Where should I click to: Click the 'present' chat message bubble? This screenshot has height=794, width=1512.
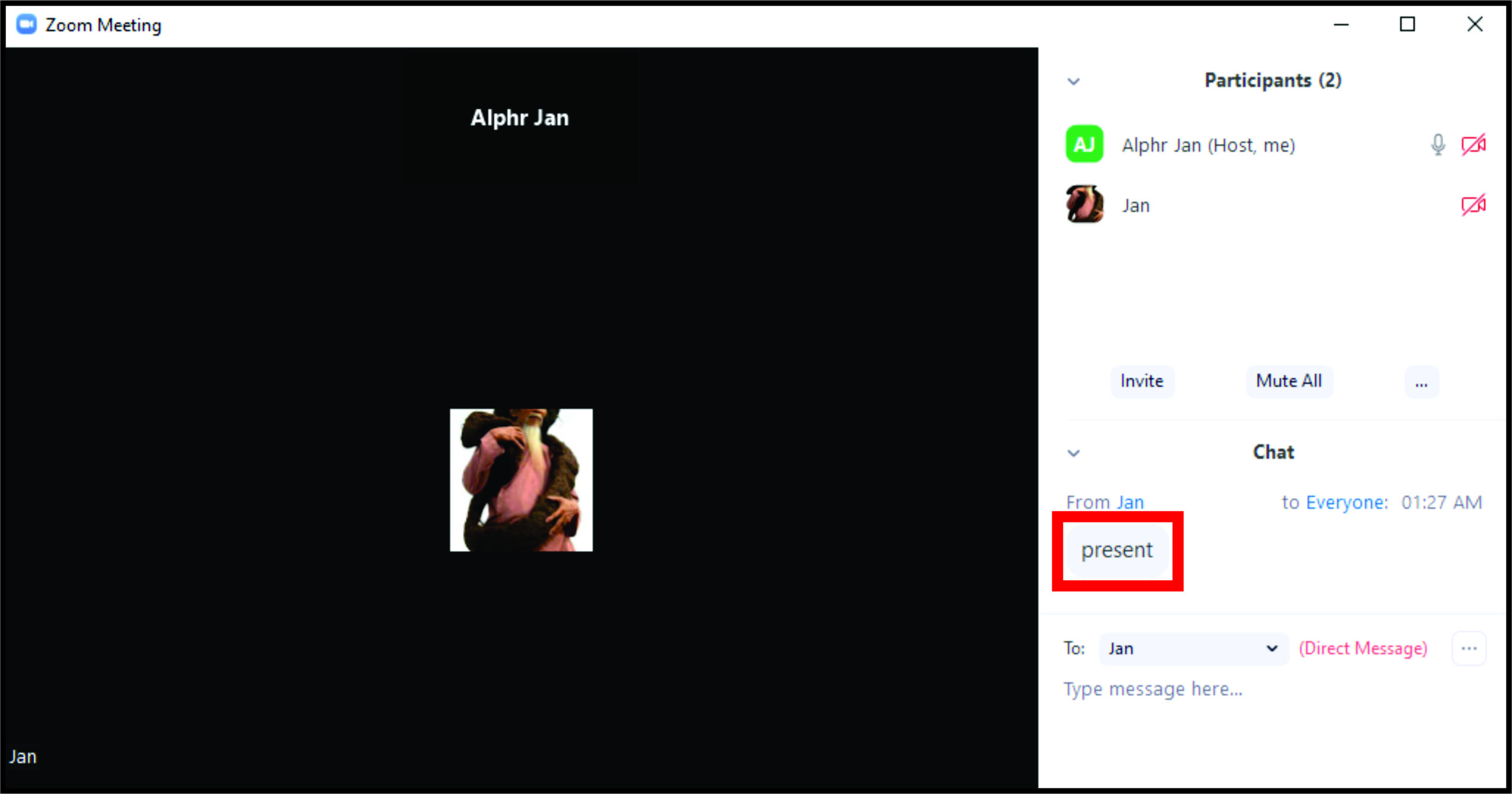1117,550
